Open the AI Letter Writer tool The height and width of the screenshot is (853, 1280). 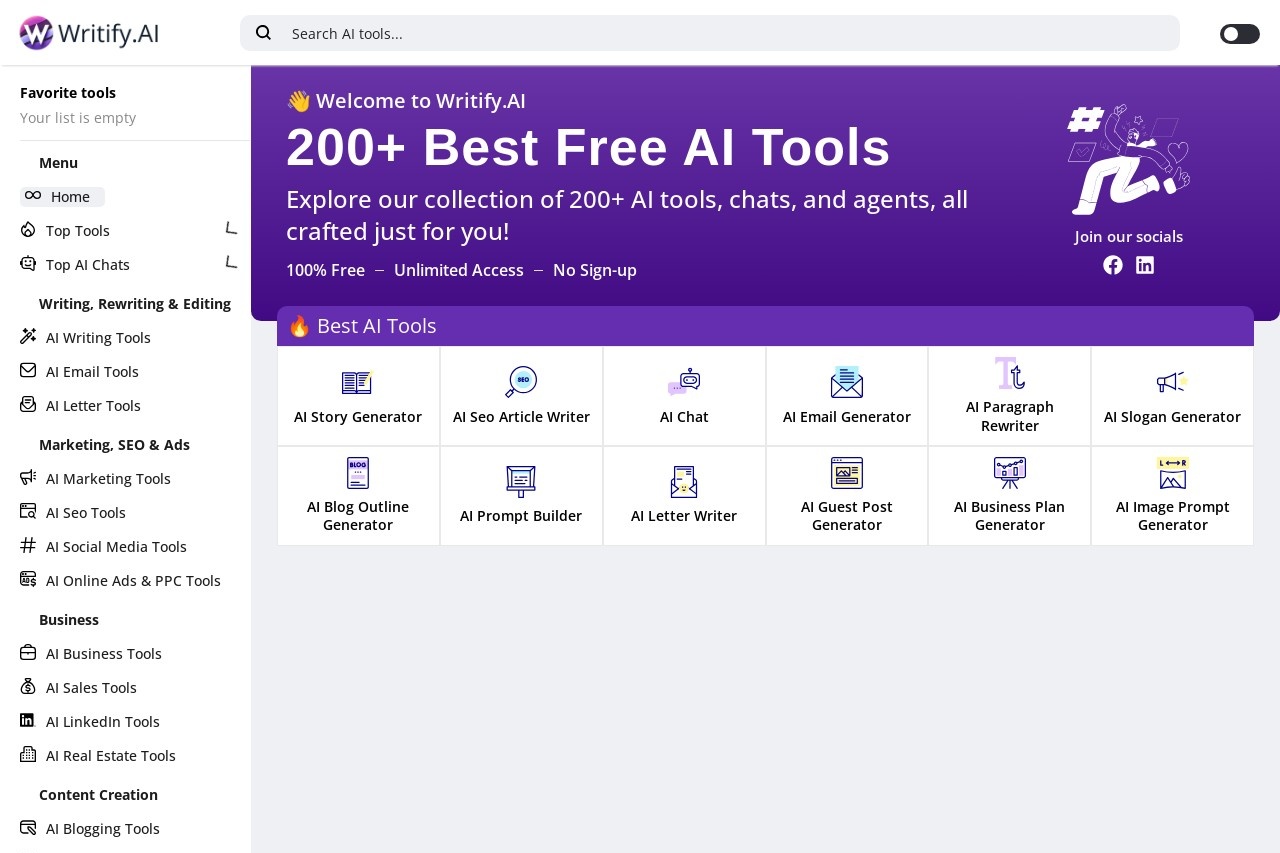684,496
